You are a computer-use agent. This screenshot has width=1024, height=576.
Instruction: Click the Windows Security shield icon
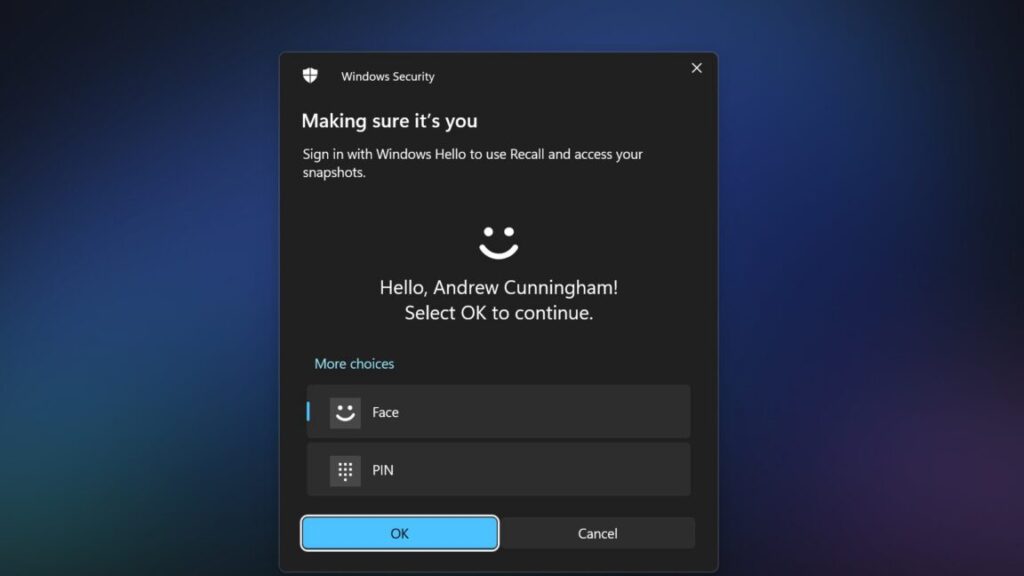[310, 76]
